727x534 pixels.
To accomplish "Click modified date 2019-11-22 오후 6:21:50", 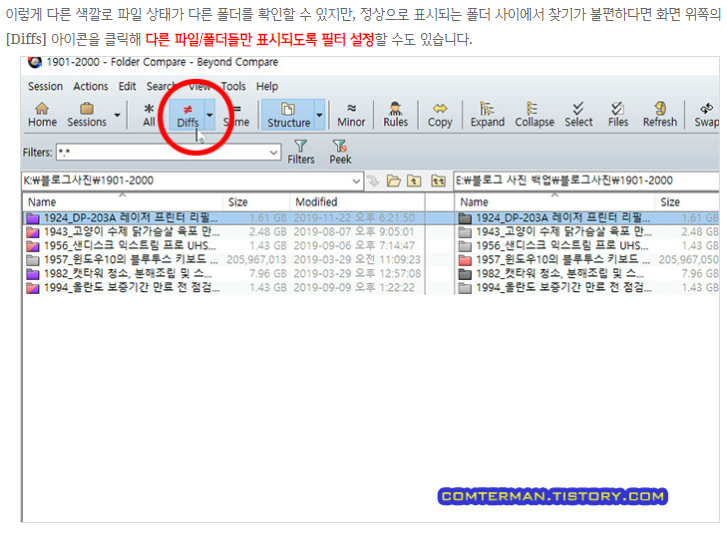I will pos(354,218).
